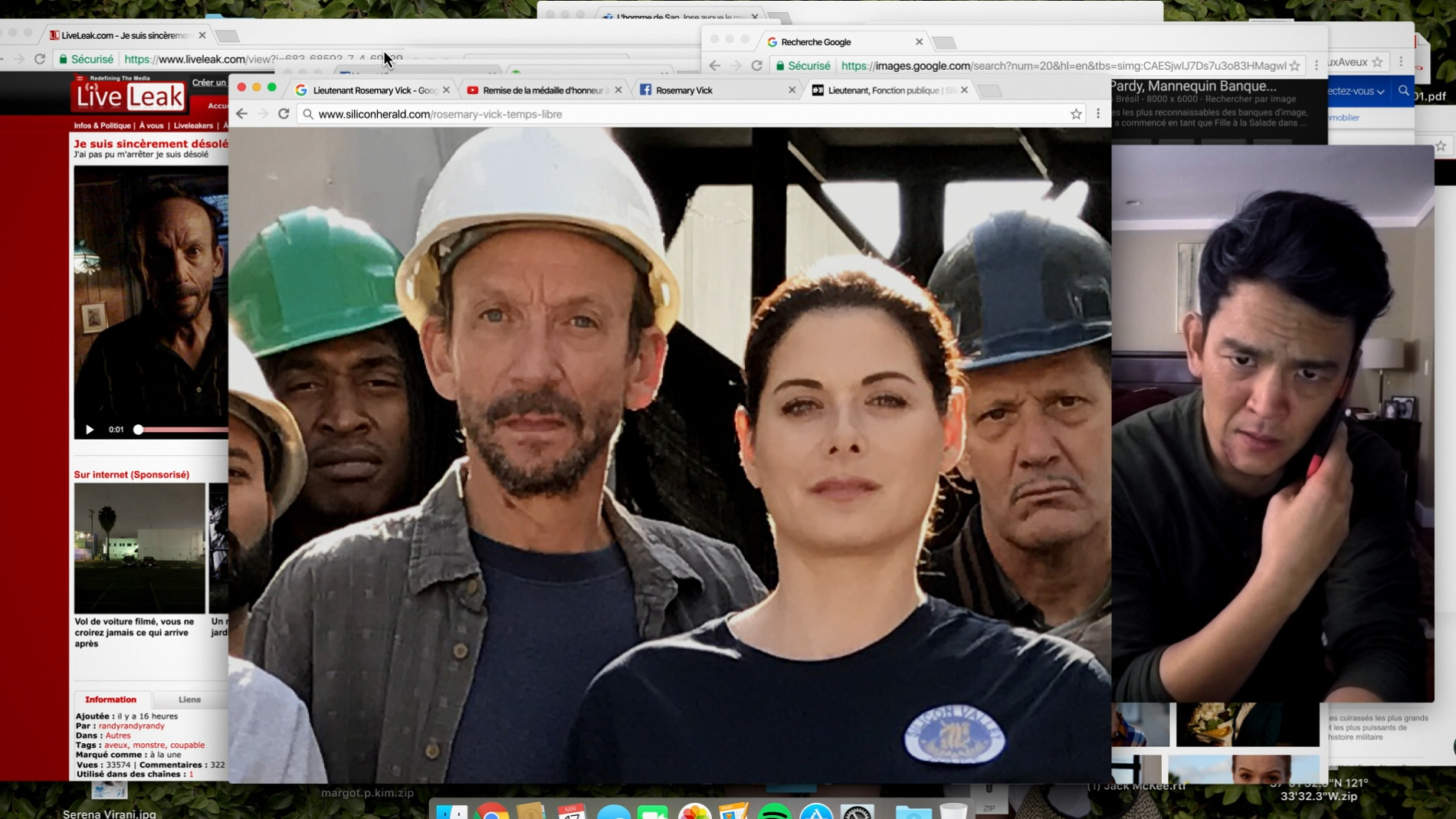1456x819 pixels.
Task: Open uploader randyrandyrandy profile link
Action: click(131, 726)
